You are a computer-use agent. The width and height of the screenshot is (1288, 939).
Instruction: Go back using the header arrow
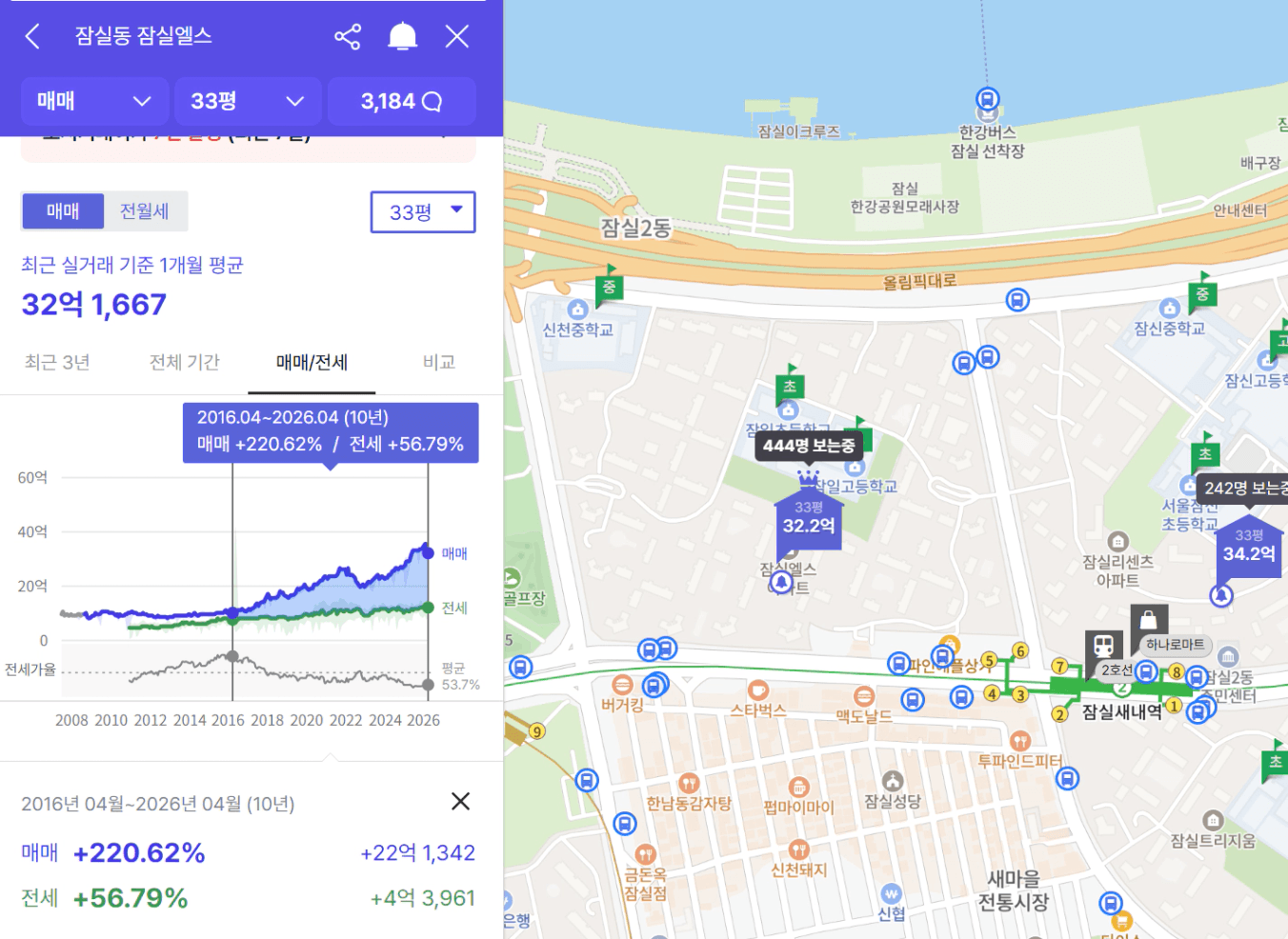click(32, 36)
